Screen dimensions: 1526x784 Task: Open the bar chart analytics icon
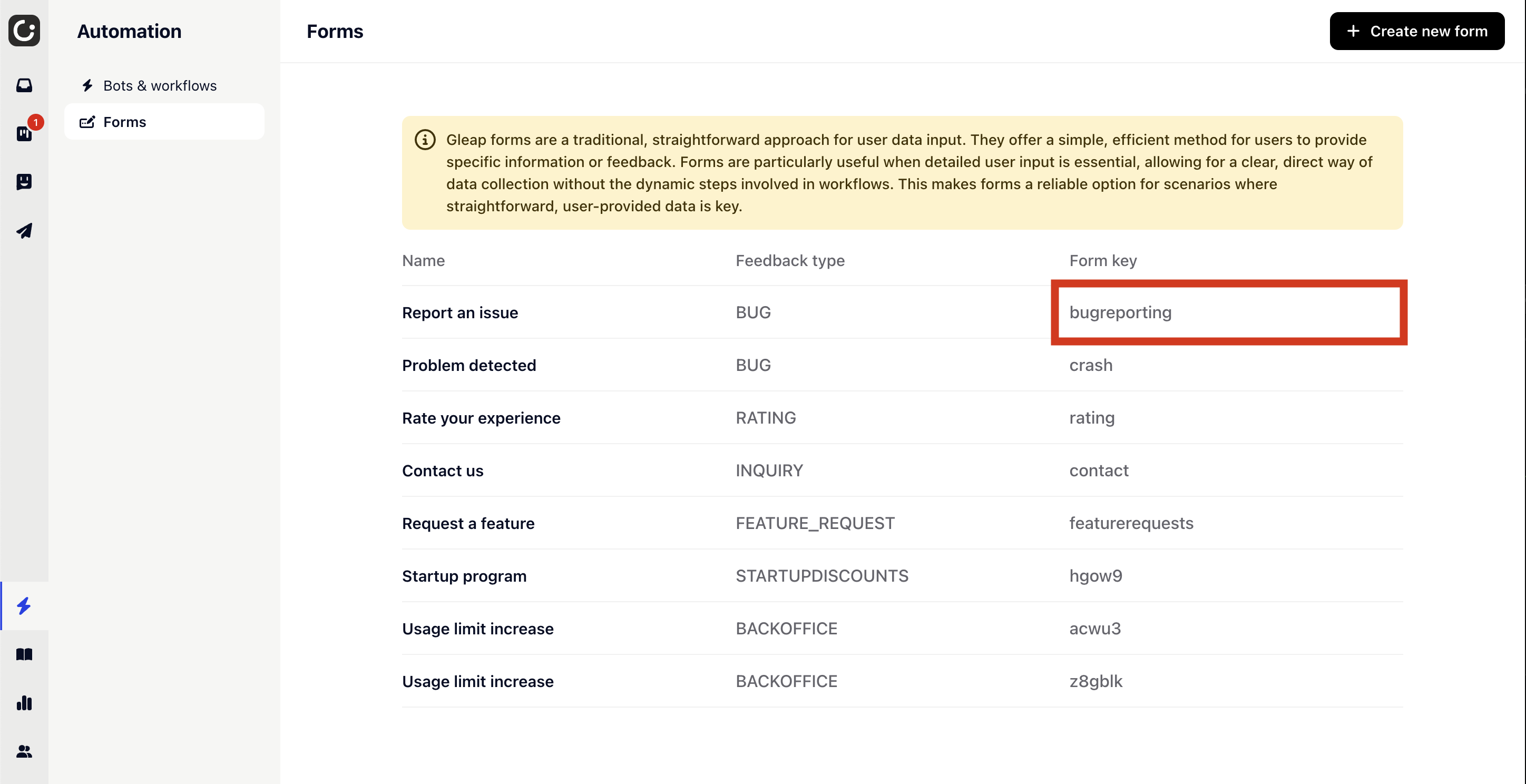[24, 703]
